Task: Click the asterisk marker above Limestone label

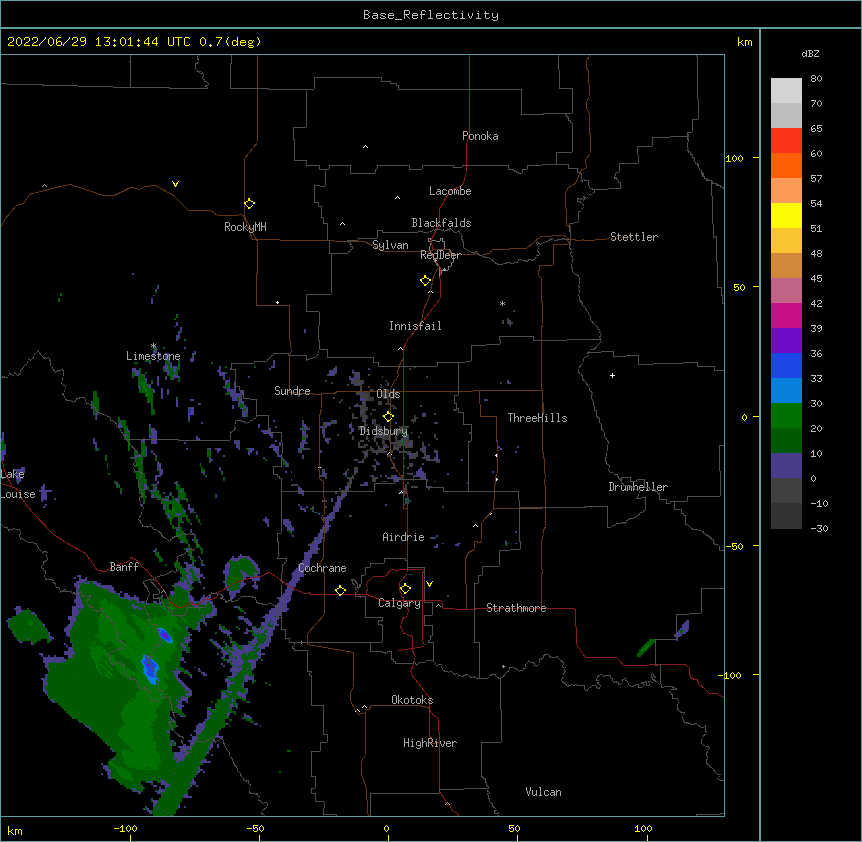Action: coord(153,346)
